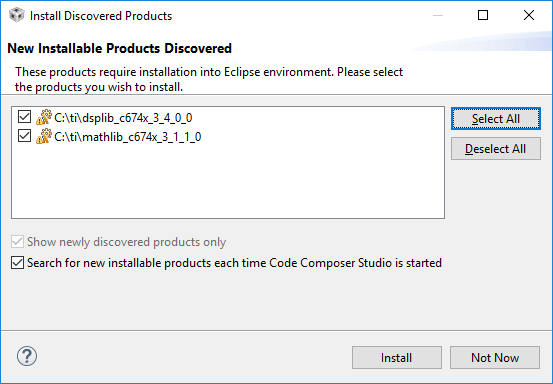Click the help question mark icon

[x=27, y=356]
